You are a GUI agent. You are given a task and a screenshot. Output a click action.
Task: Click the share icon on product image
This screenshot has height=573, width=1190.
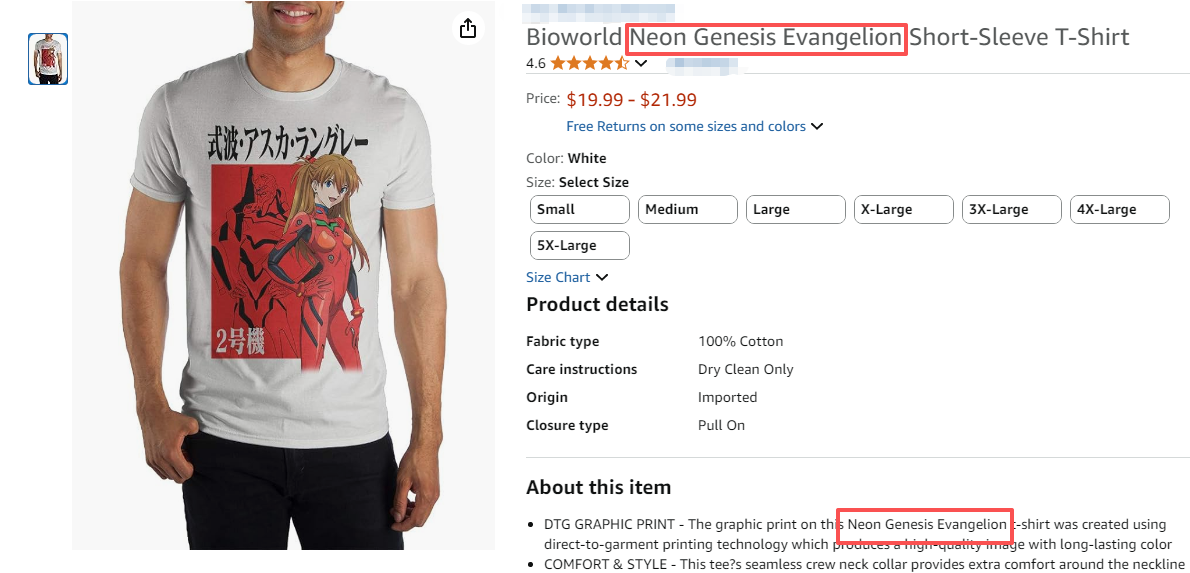[468, 28]
